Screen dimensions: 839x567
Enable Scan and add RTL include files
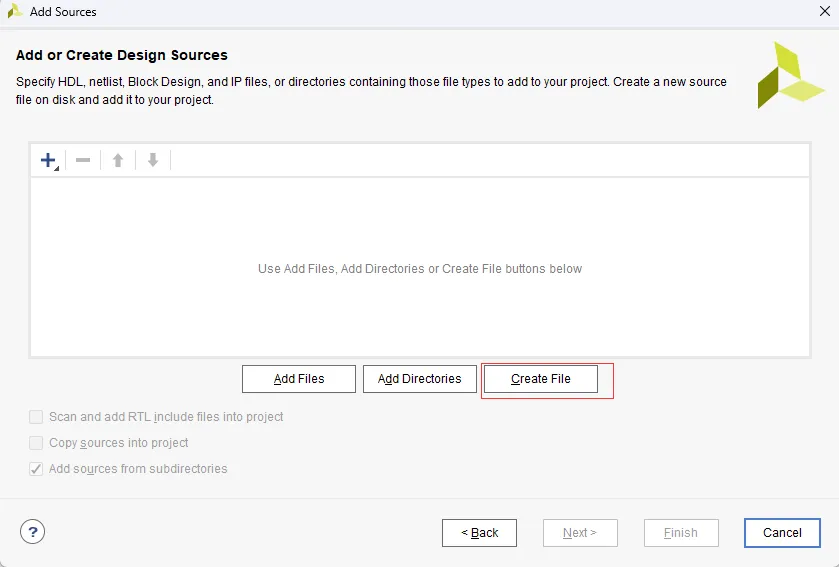pyautogui.click(x=36, y=417)
